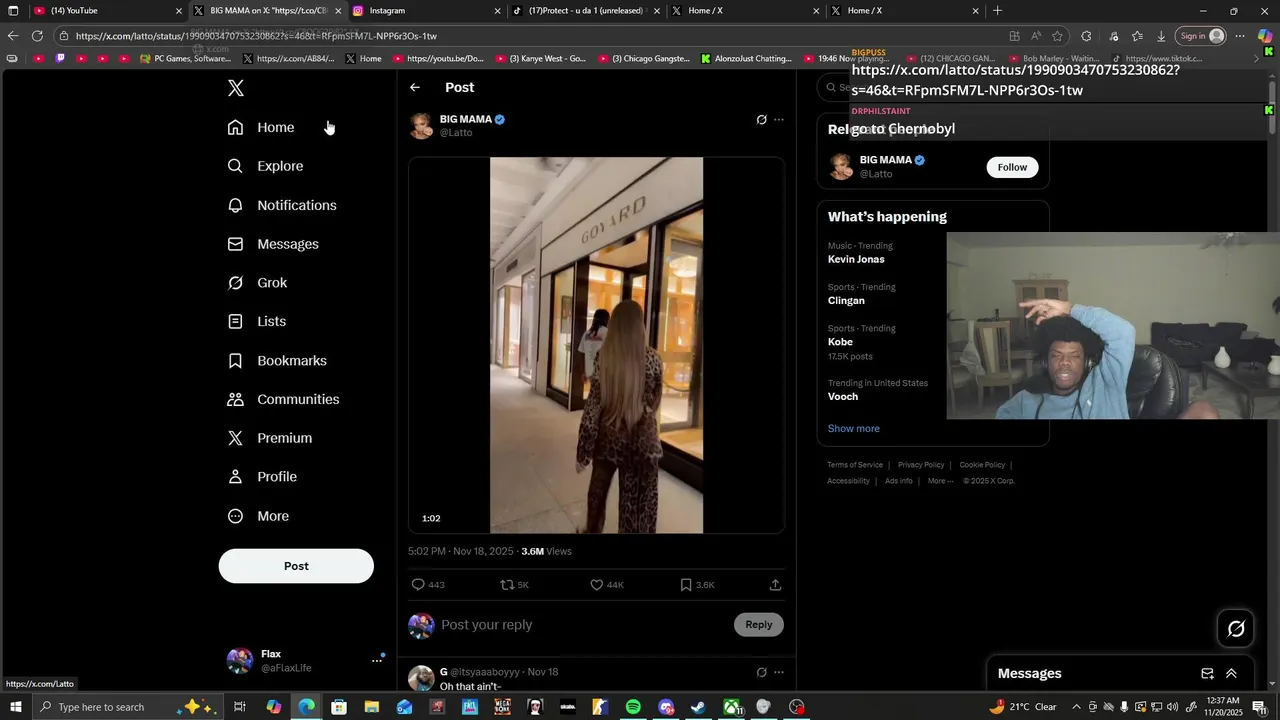Click the share icon on the post
Viewport: 1280px width, 720px height.
[775, 585]
